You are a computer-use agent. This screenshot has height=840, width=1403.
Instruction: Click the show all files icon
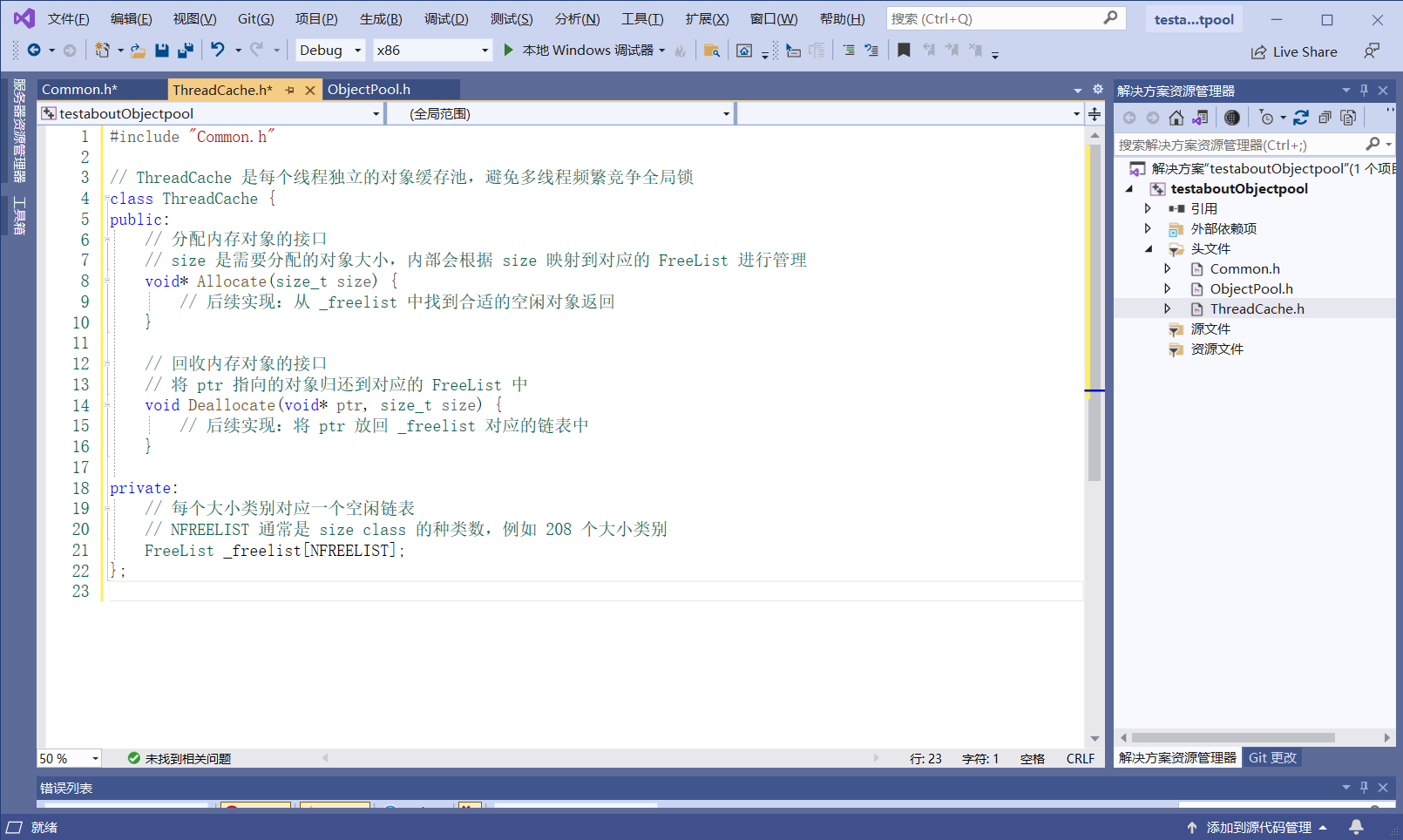click(x=1348, y=118)
